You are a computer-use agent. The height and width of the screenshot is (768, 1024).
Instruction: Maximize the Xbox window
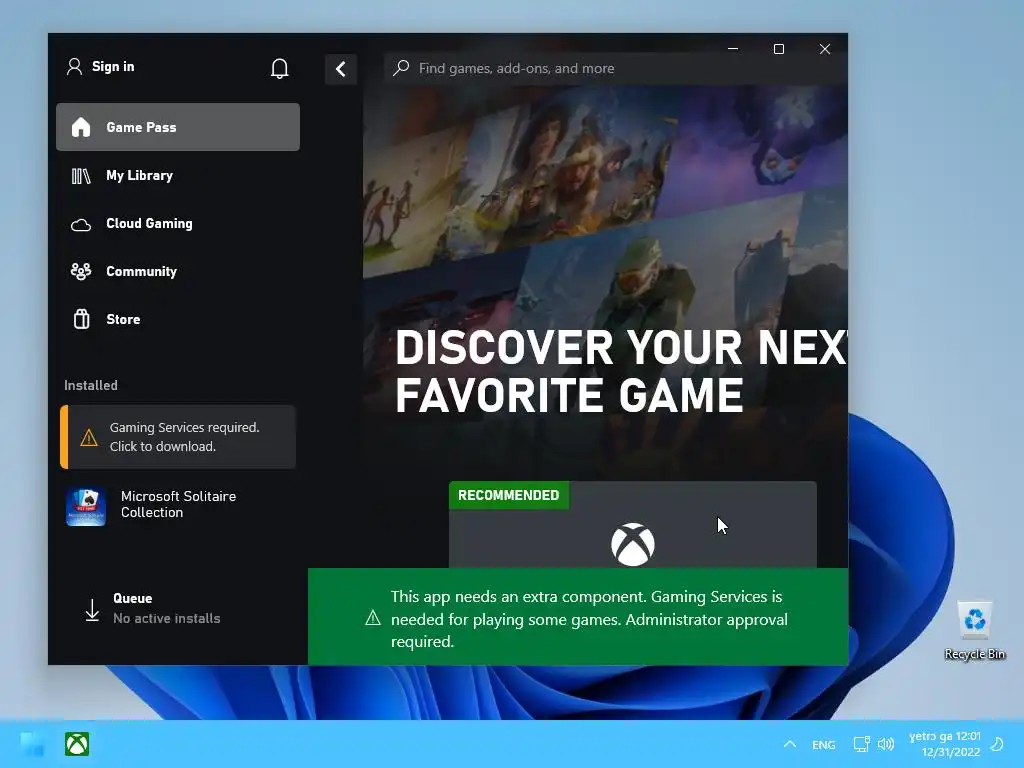778,49
